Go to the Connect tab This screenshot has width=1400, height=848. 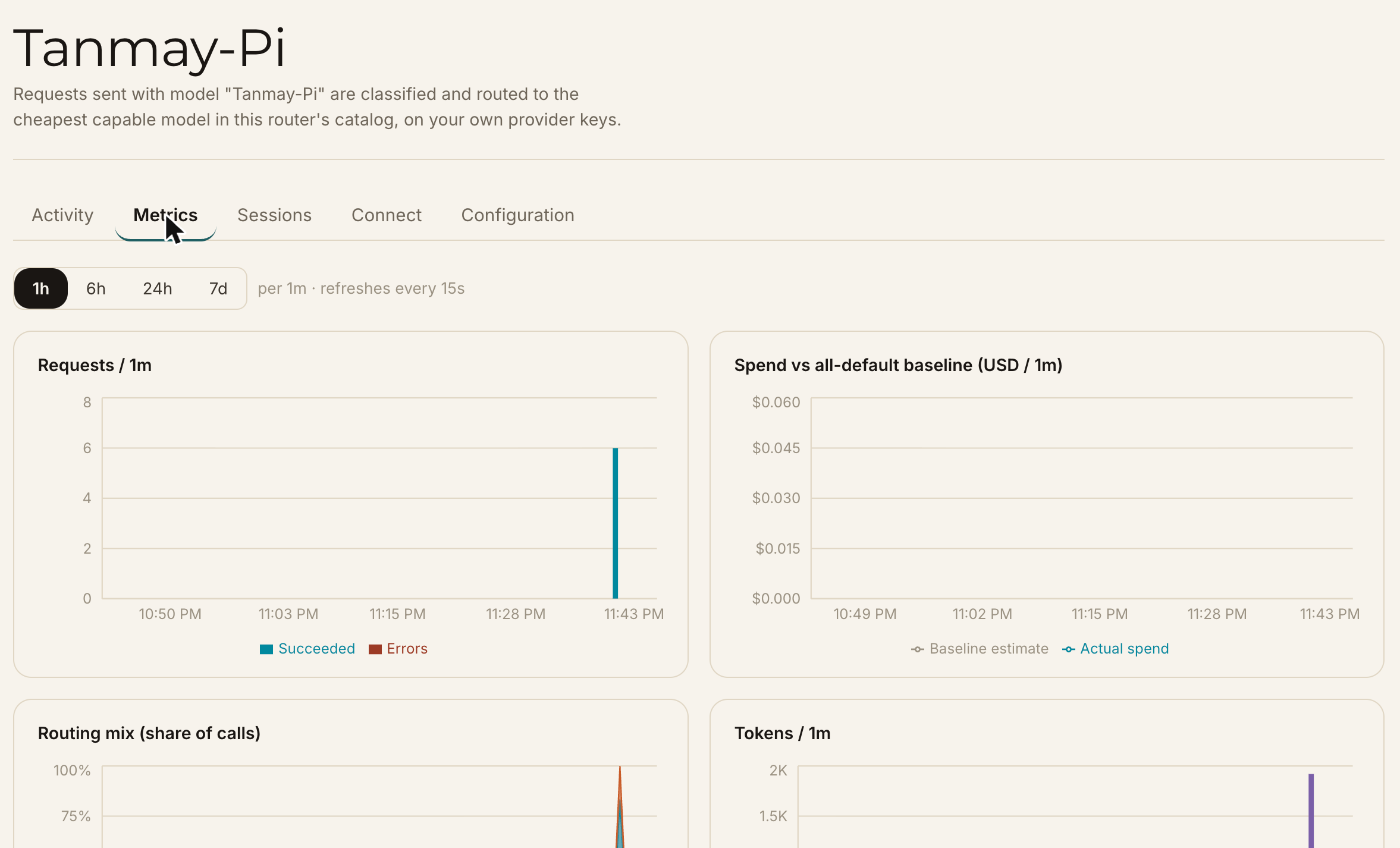(x=386, y=215)
